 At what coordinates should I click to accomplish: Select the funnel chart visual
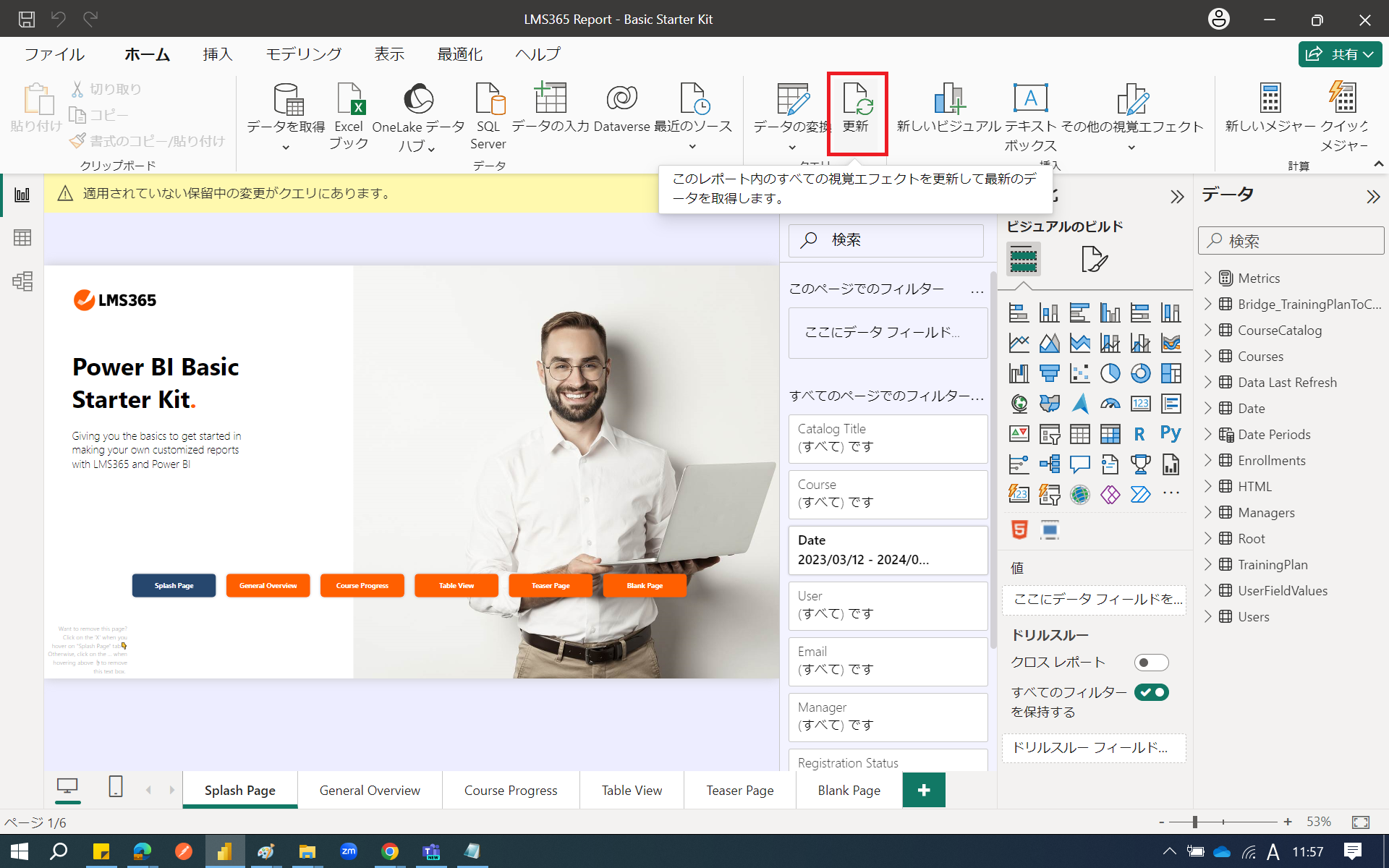click(1049, 373)
